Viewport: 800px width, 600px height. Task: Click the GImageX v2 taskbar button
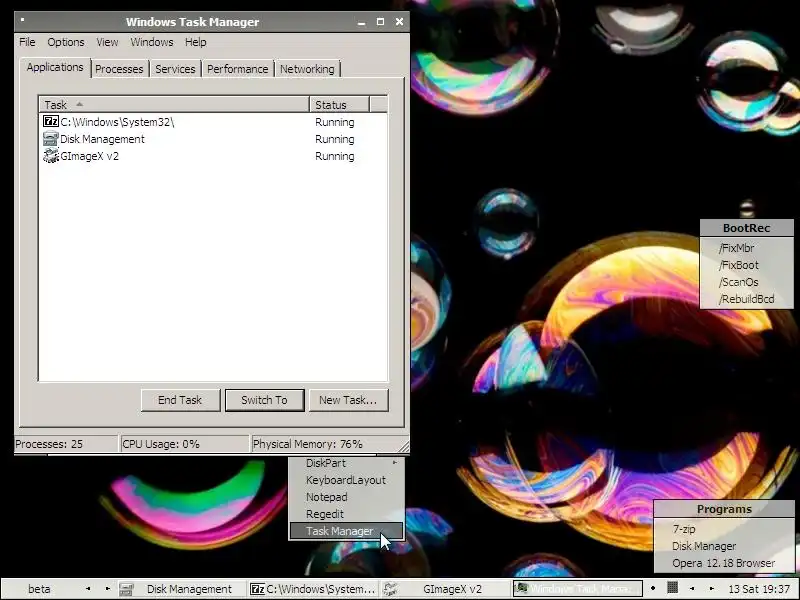(x=445, y=589)
